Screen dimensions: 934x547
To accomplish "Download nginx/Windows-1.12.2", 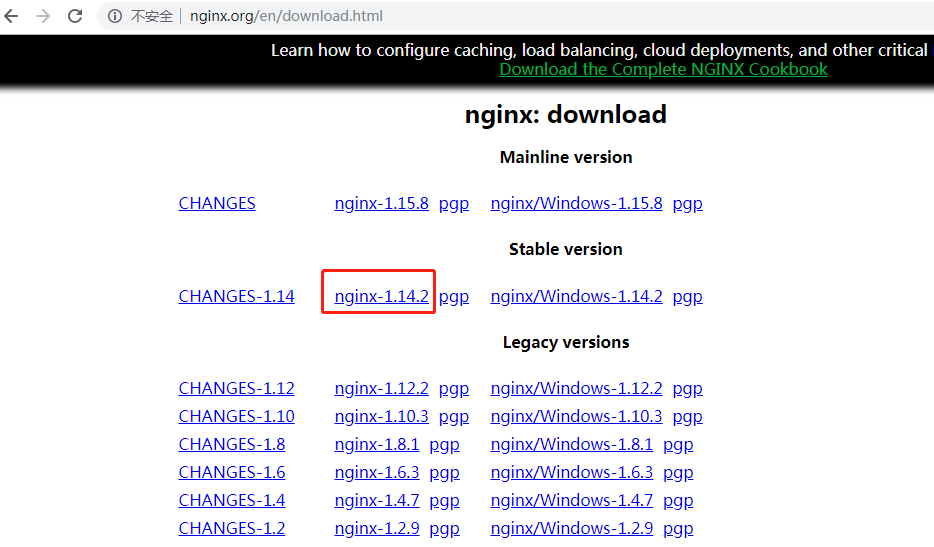I will [576, 389].
